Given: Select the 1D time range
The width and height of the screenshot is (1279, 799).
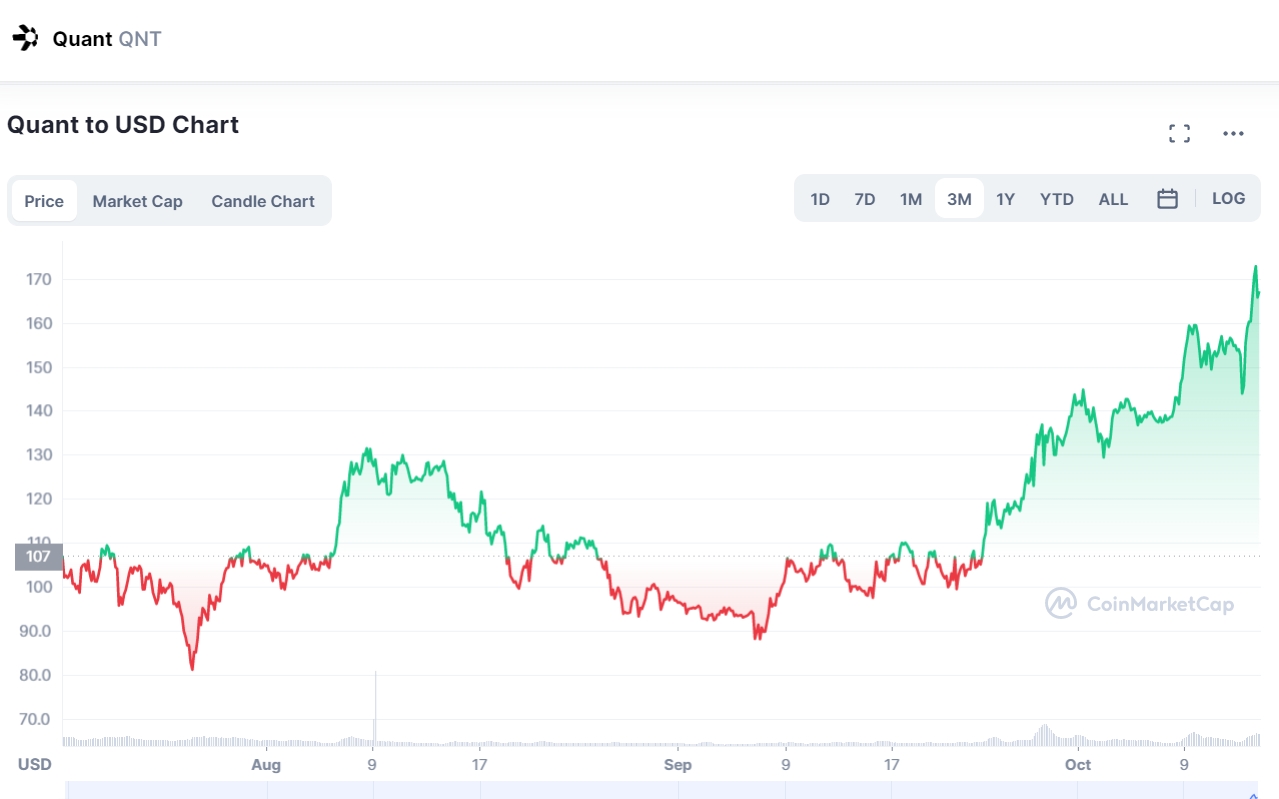Looking at the screenshot, I should tap(820, 199).
